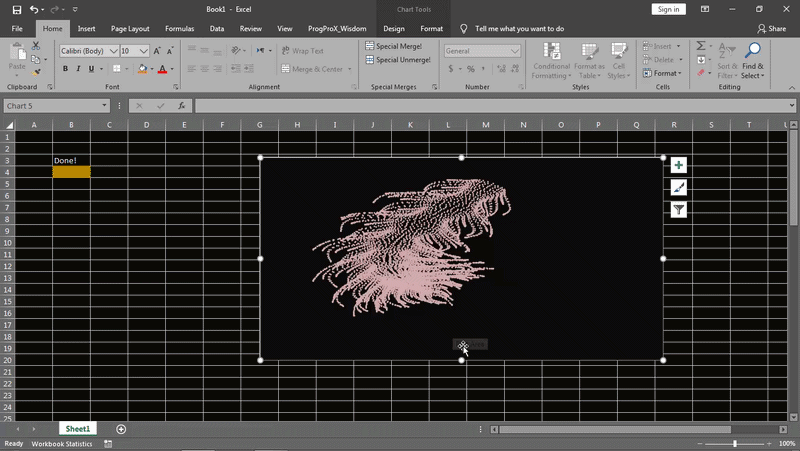Click the Copy icon in Clipboard group
The image size is (800, 451).
(x=36, y=59)
